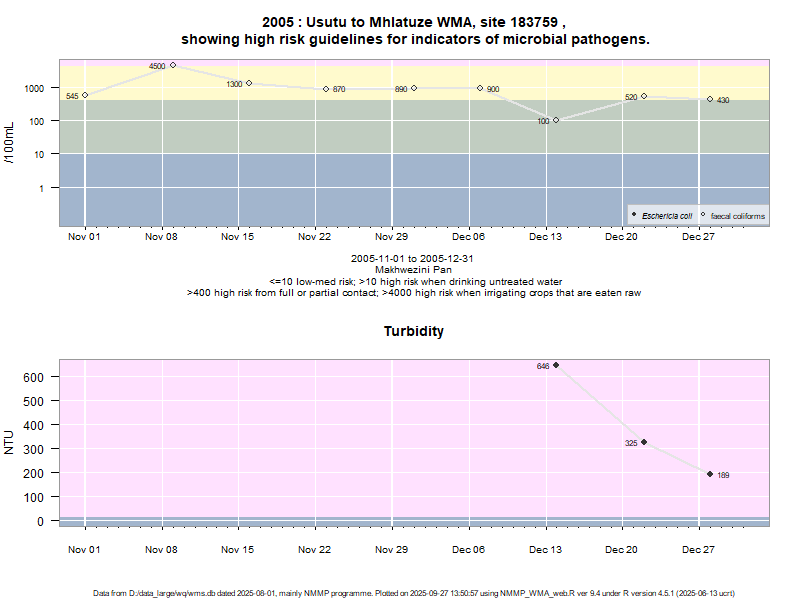
Task: Click the 646 turbidity data point
Action: point(556,365)
